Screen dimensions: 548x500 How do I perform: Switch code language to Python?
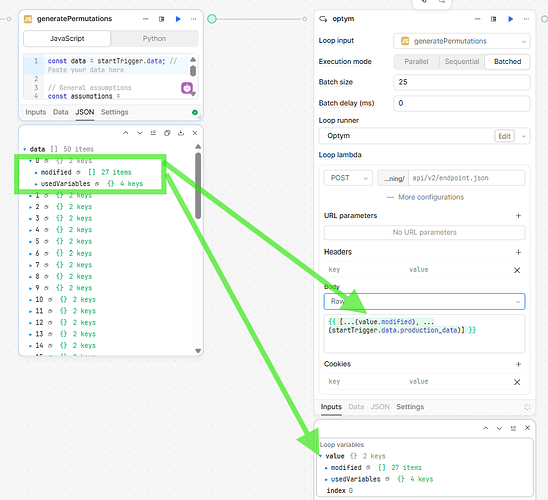click(x=154, y=39)
